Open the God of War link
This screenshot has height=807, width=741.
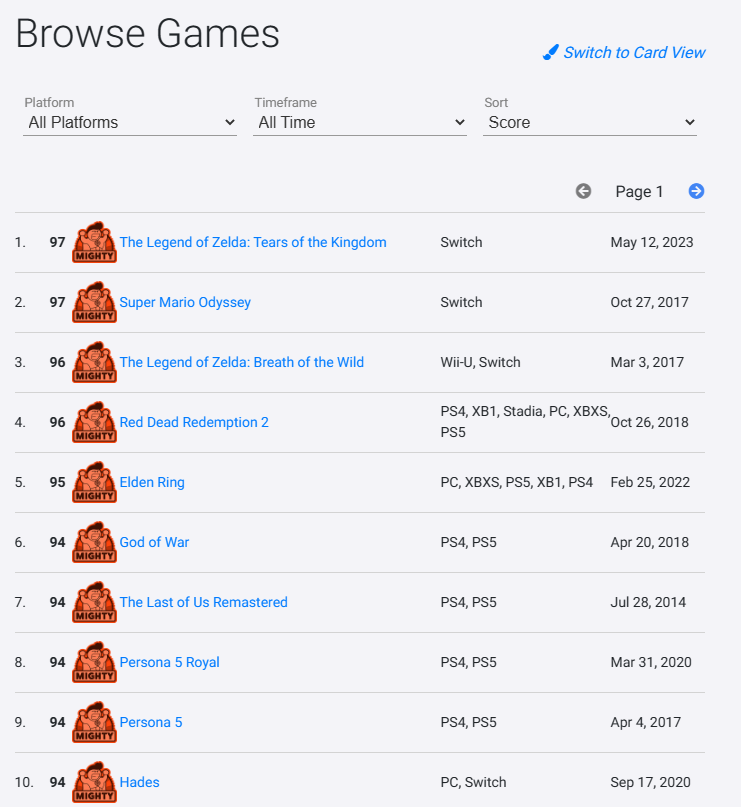click(154, 542)
